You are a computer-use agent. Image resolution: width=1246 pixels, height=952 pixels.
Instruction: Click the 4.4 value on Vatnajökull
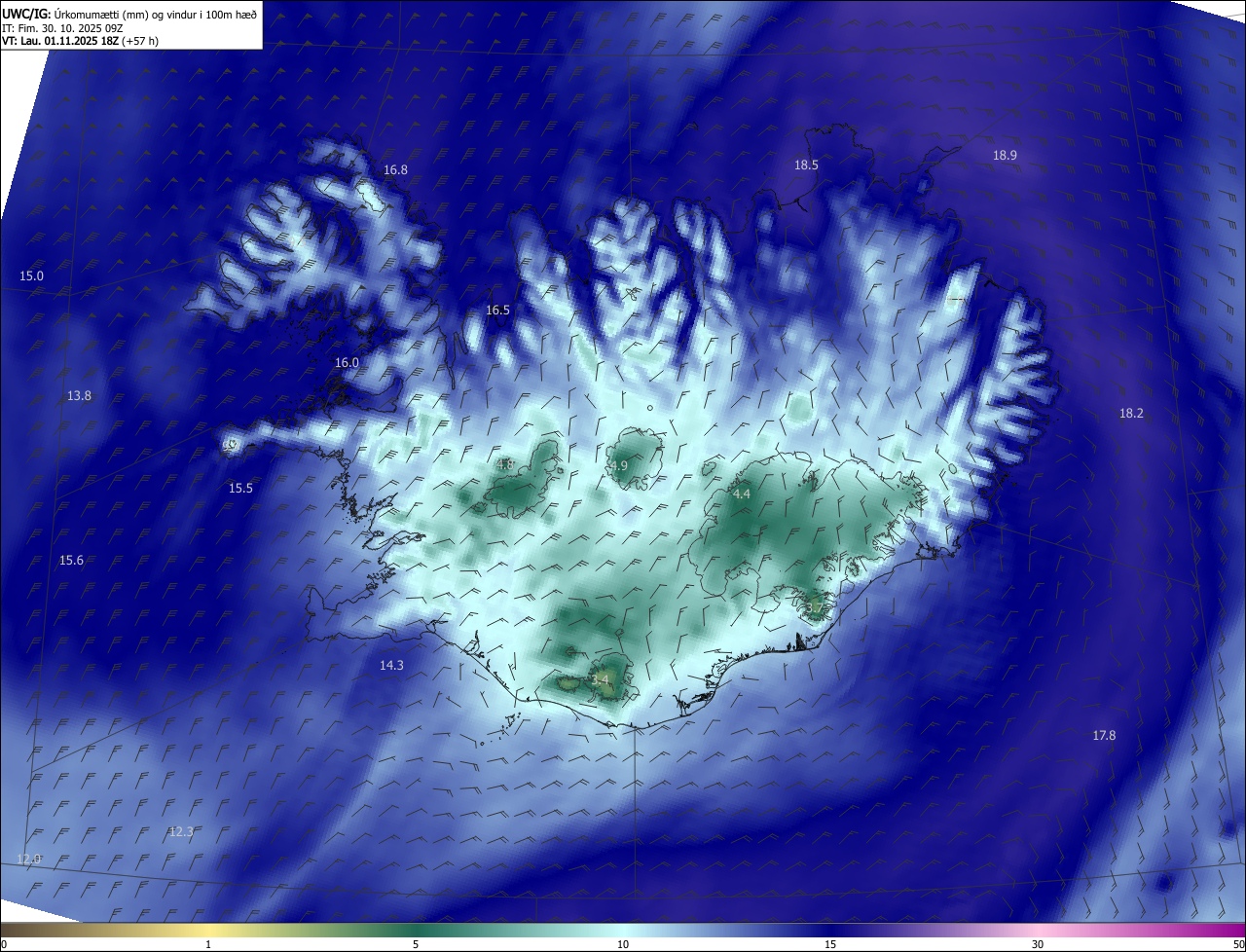pyautogui.click(x=742, y=494)
